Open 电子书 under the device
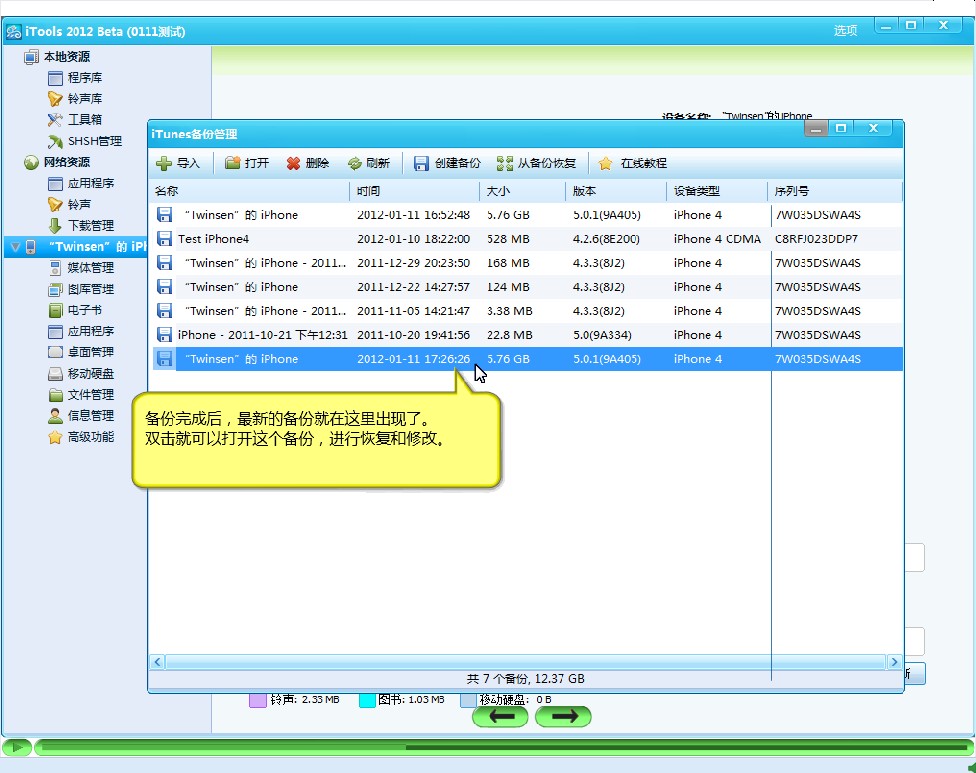Image resolution: width=976 pixels, height=773 pixels. 84,310
